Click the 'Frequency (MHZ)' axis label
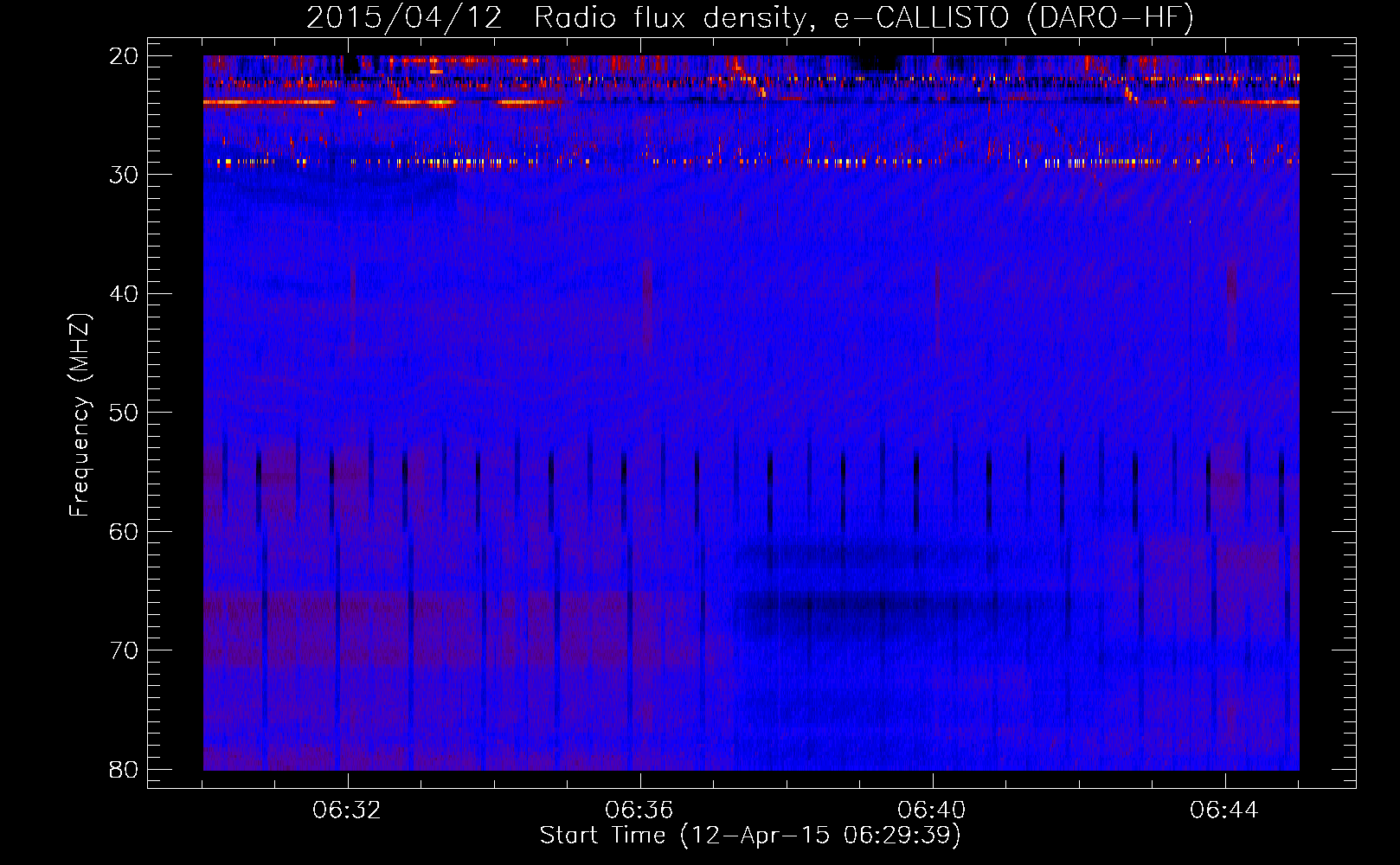 tap(80, 415)
